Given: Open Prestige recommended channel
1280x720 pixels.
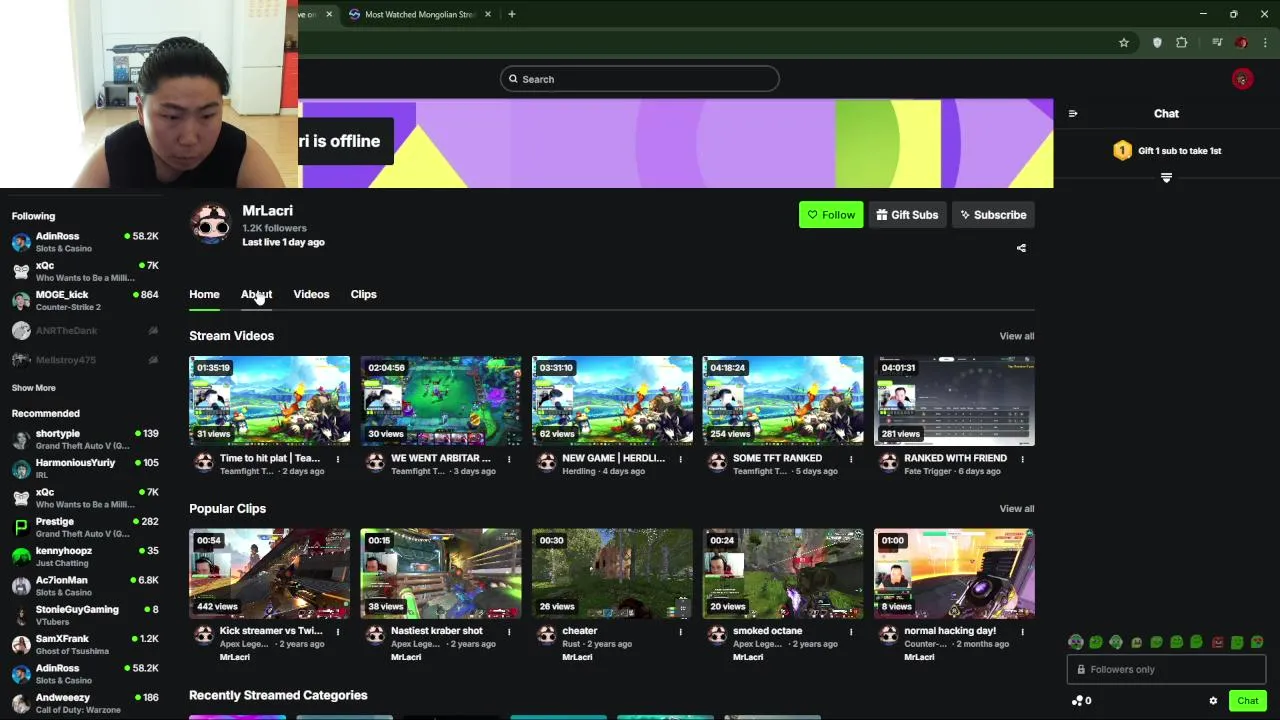Looking at the screenshot, I should tap(85, 527).
